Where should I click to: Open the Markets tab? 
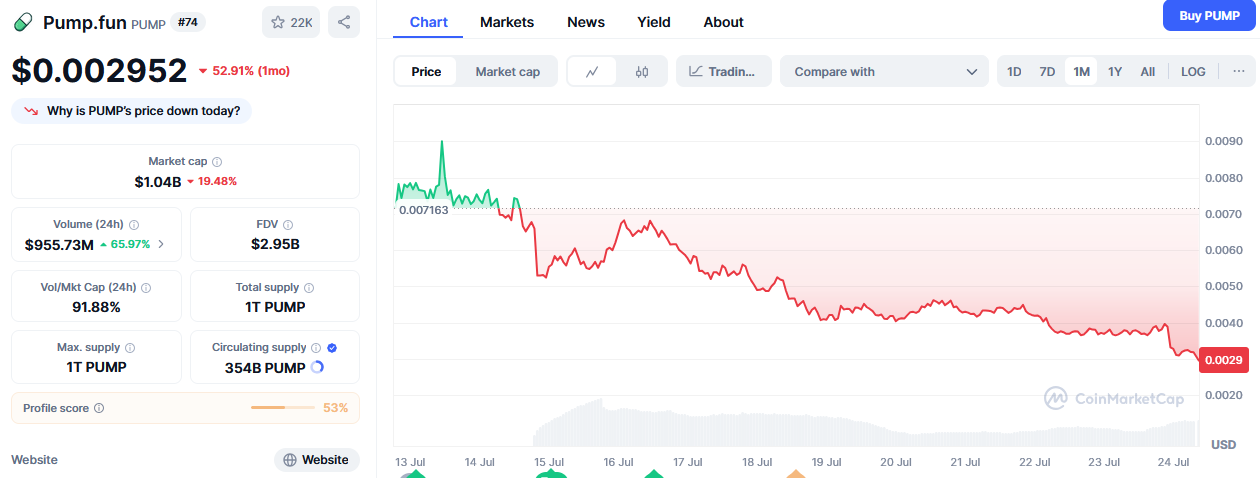[x=507, y=22]
